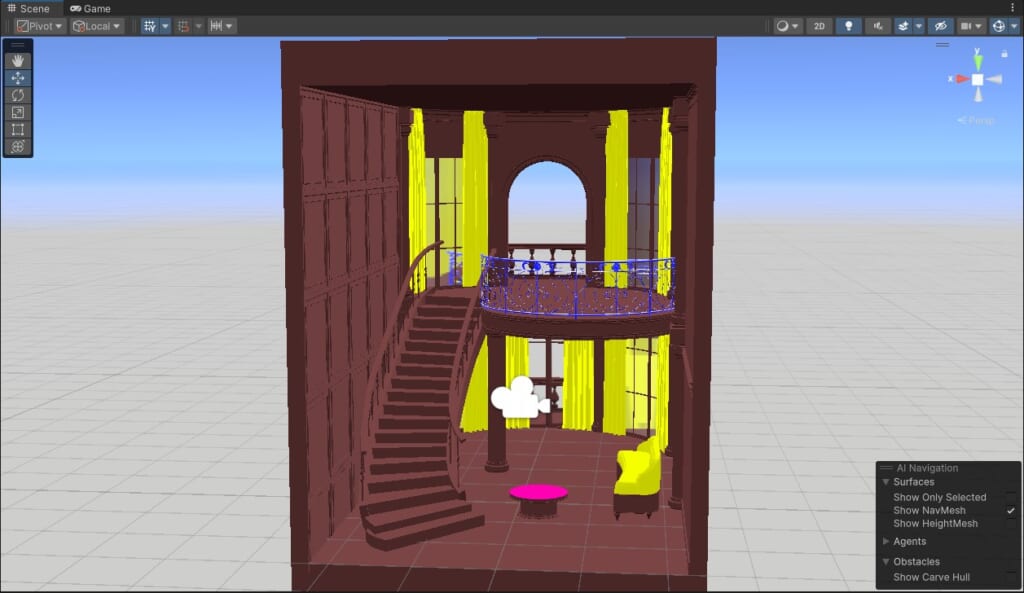This screenshot has height=593, width=1024.
Task: Toggle scene lighting bulb
Action: (848, 26)
